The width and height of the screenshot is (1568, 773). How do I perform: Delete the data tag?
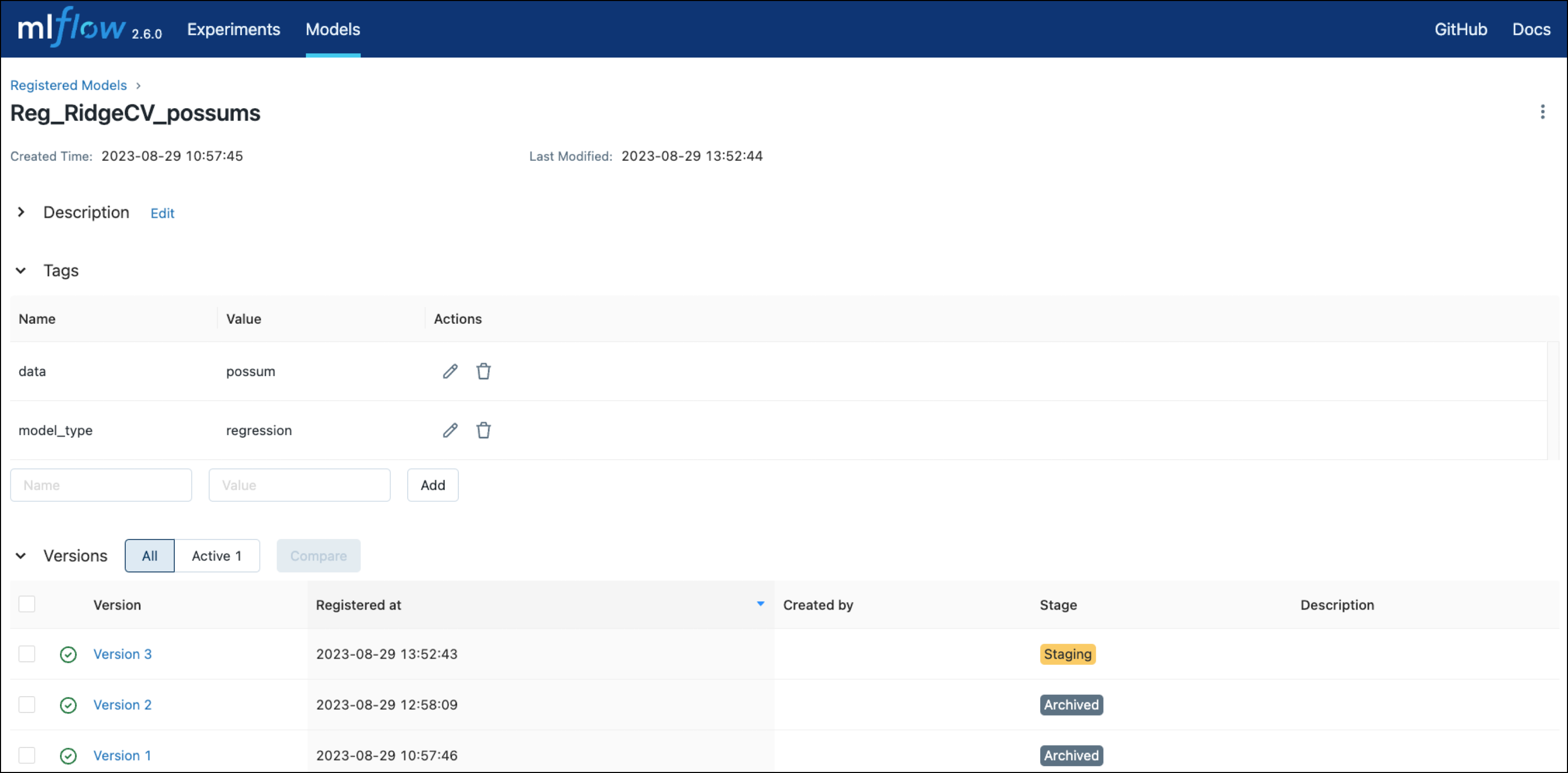point(484,371)
